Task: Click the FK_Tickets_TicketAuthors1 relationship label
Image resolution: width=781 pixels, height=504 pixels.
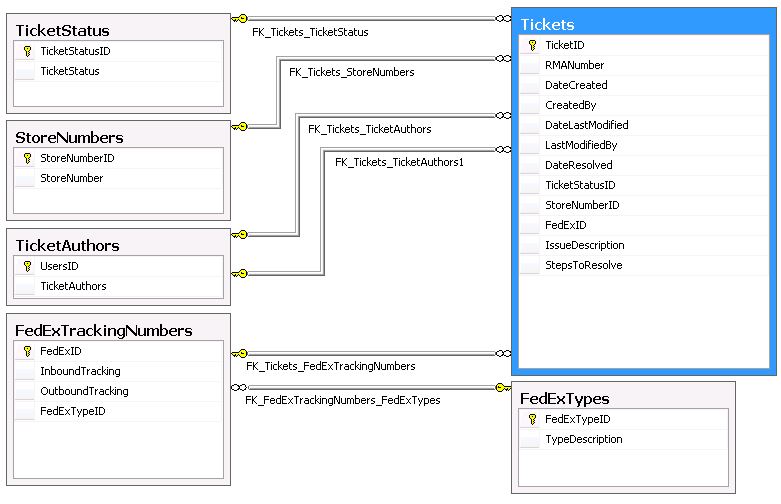Action: point(399,162)
